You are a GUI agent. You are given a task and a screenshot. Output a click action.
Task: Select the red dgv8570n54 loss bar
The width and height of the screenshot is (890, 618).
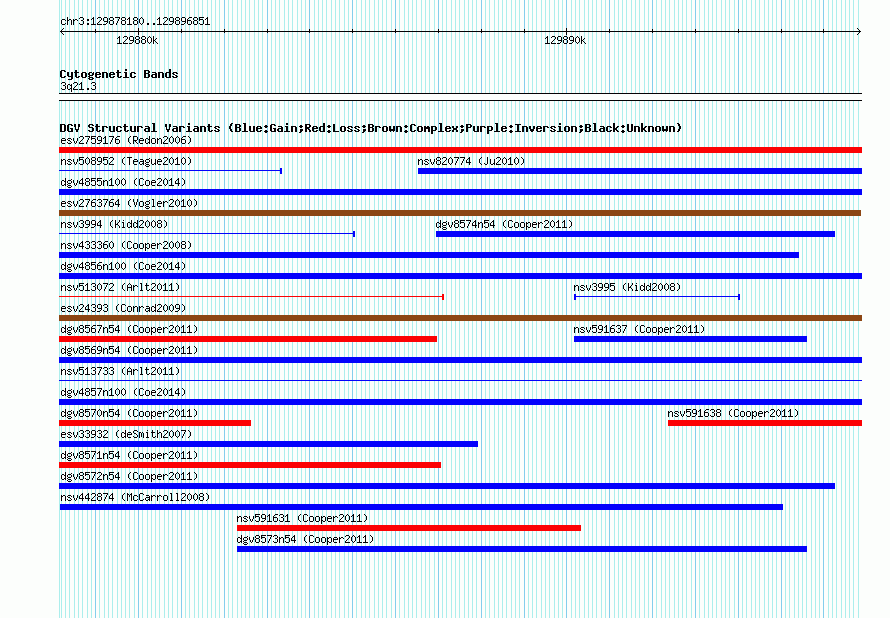155,423
